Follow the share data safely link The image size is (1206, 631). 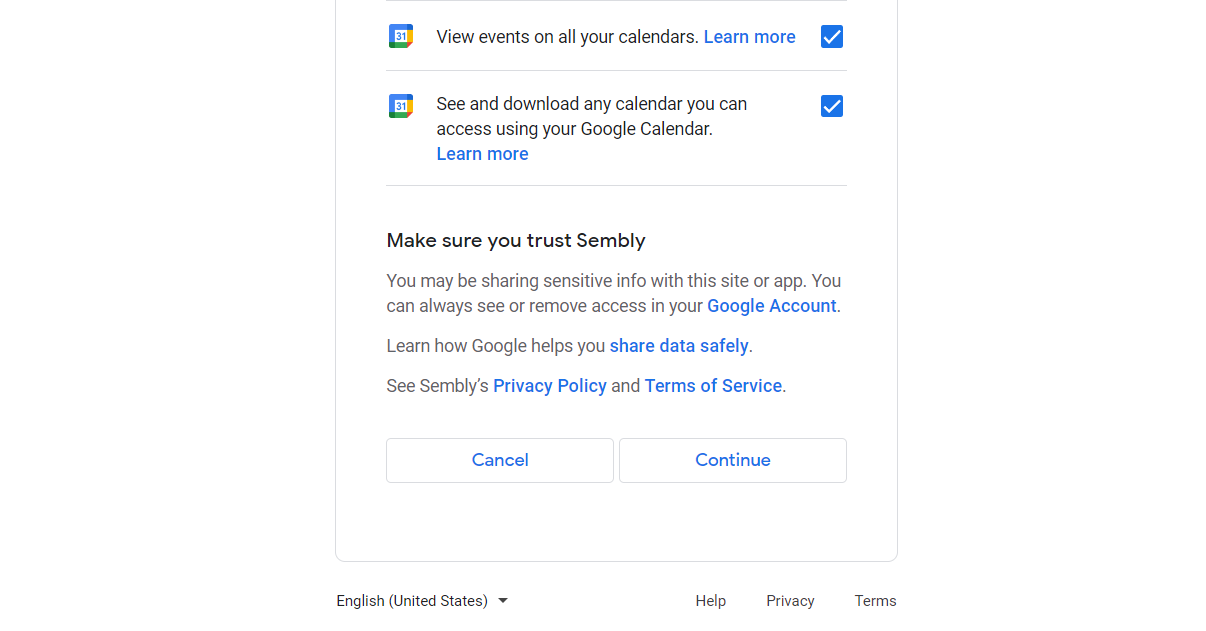(679, 346)
